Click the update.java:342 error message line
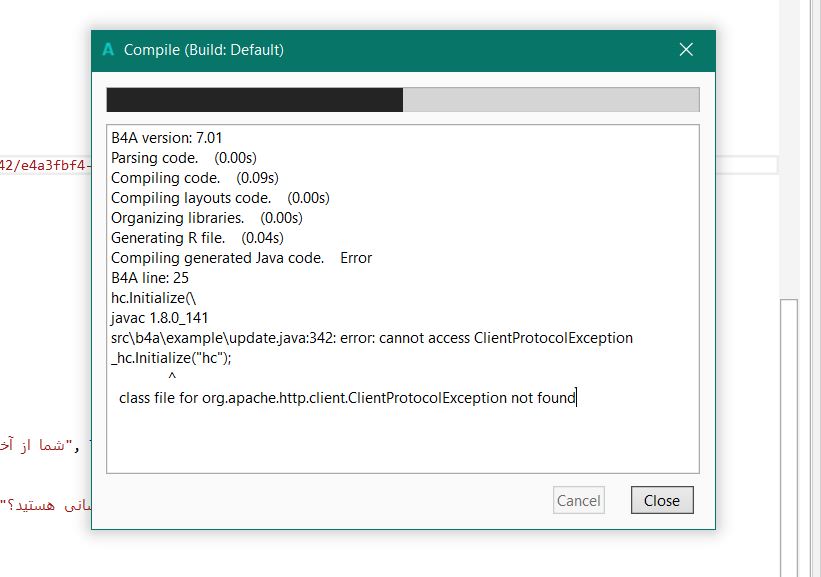 click(x=372, y=338)
